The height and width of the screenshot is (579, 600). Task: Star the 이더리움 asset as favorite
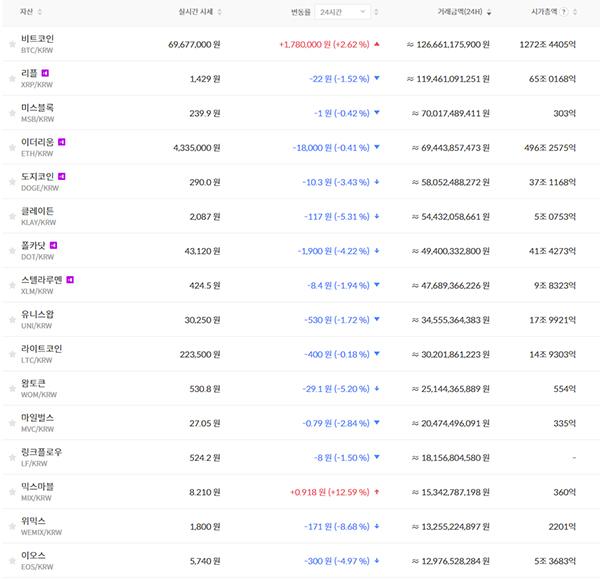[x=11, y=148]
